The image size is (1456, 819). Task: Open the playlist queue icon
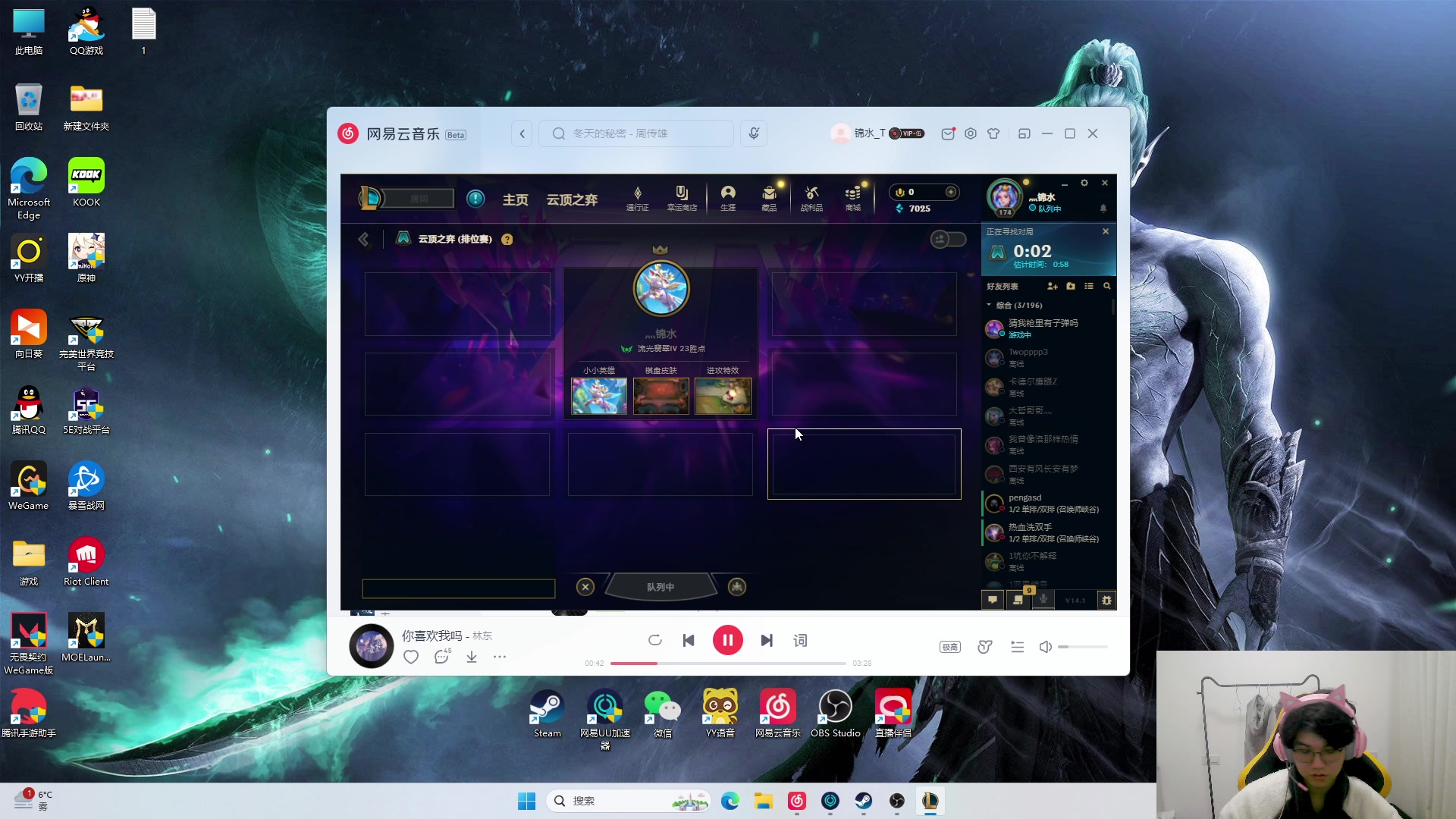1018,647
